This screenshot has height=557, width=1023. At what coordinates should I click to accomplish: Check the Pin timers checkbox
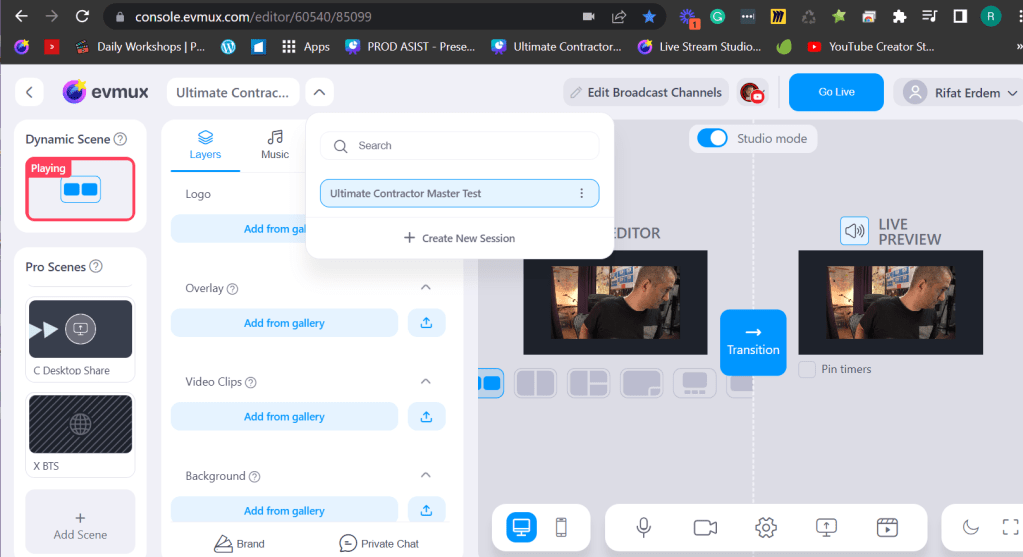click(807, 369)
